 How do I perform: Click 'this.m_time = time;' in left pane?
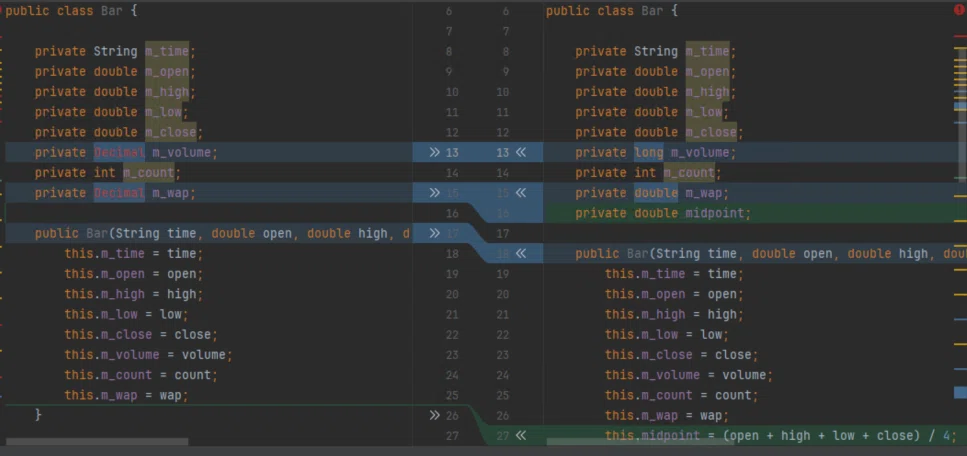[x=134, y=254]
